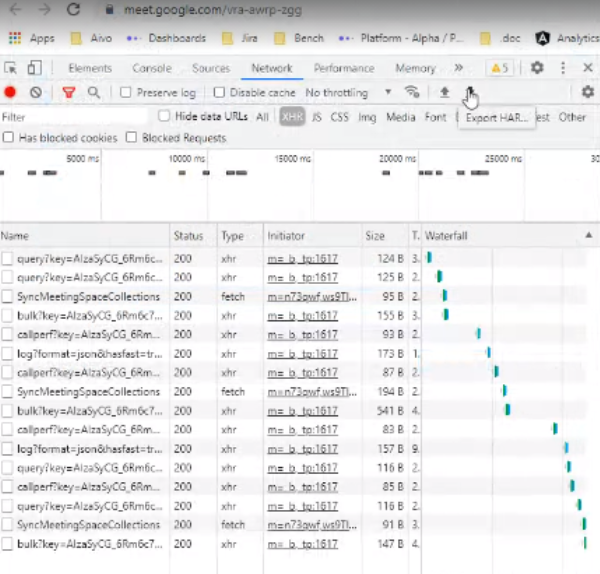Select the Font filter type
The height and width of the screenshot is (574, 600).
pos(435,117)
